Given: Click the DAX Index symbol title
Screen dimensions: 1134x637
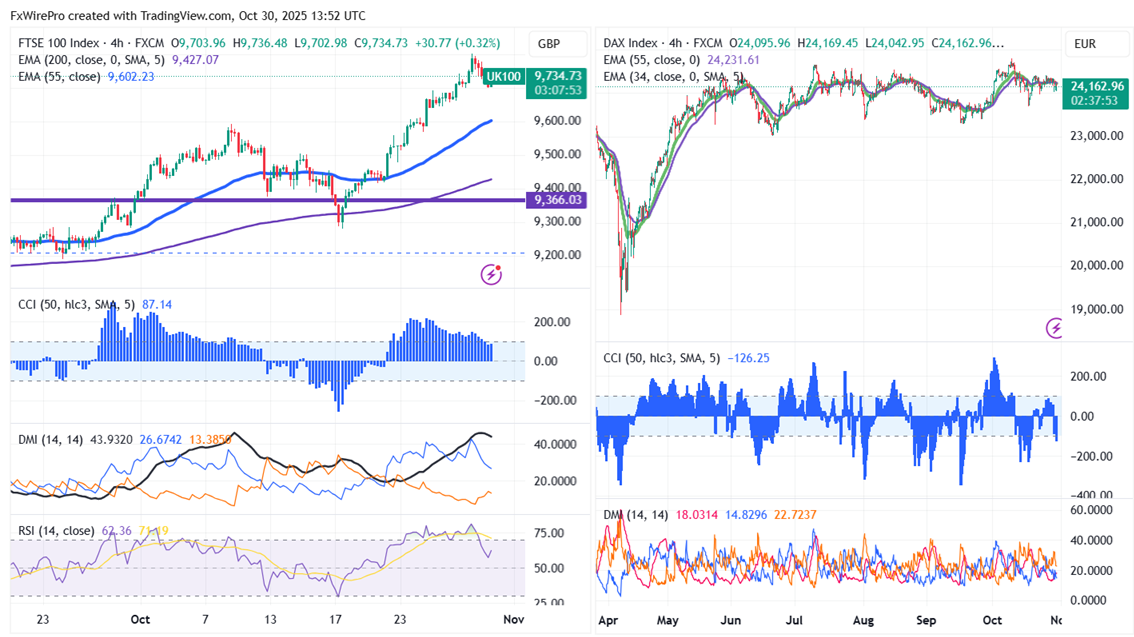Looking at the screenshot, I should click(x=631, y=44).
